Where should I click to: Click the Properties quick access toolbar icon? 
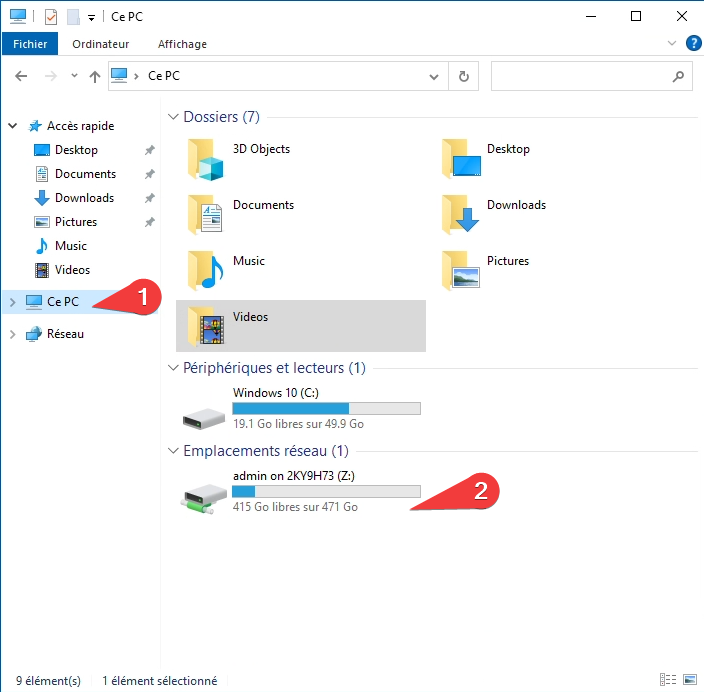(51, 17)
